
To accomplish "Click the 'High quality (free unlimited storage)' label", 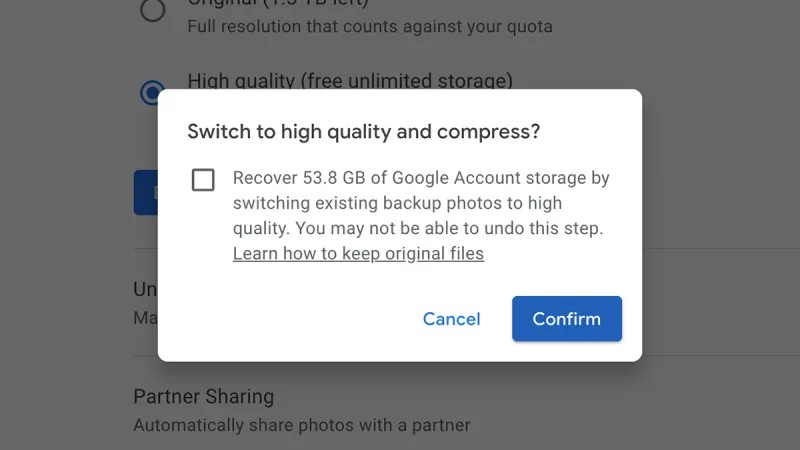I will pyautogui.click(x=350, y=82).
